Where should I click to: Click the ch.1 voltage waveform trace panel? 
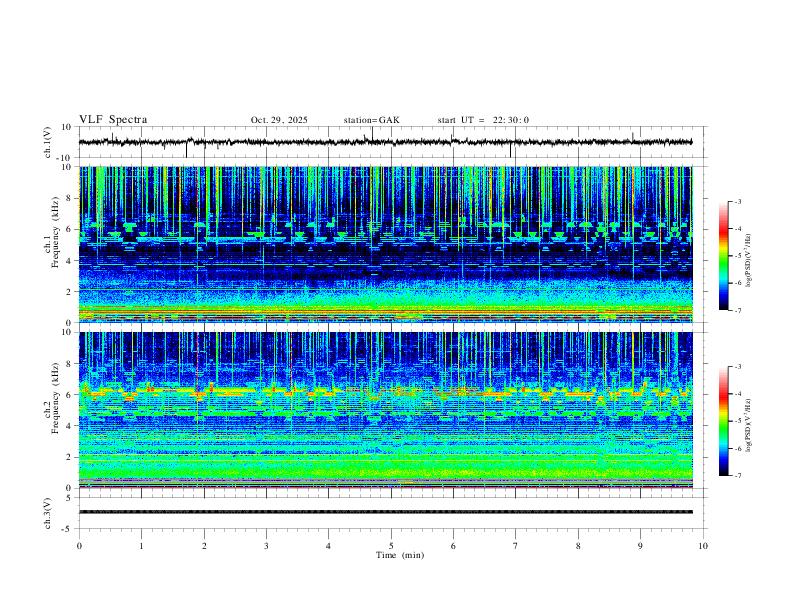click(392, 142)
